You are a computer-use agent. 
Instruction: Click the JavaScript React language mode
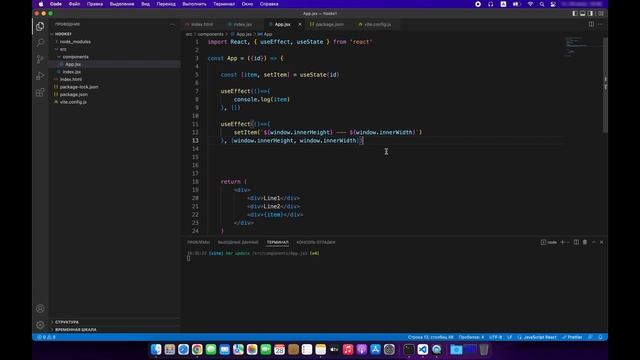[540, 337]
